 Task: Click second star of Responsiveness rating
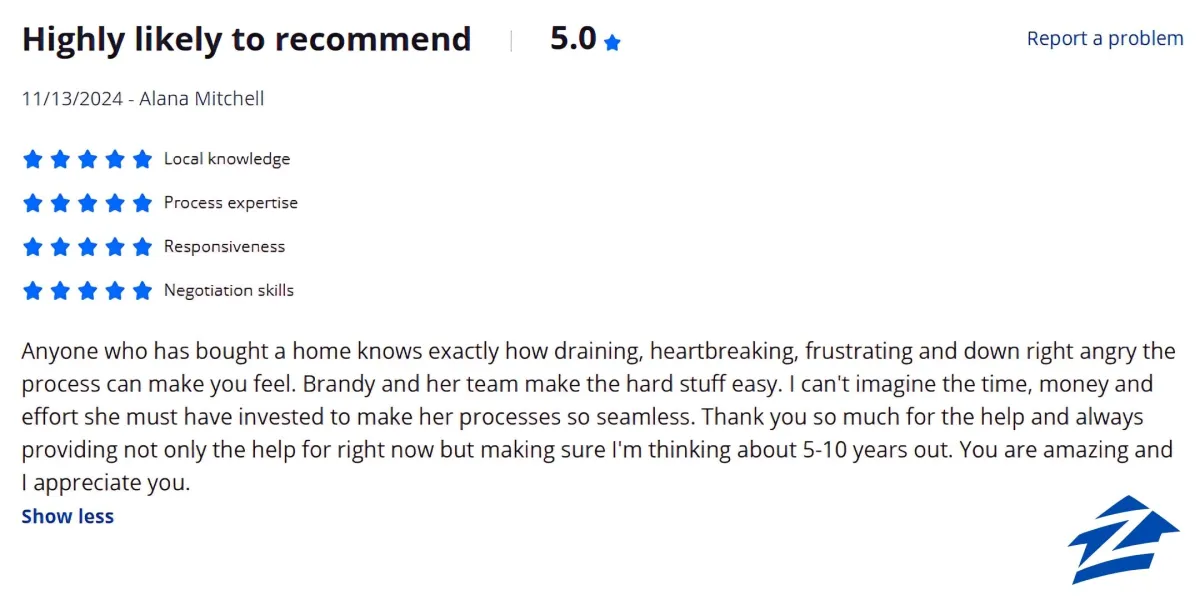(60, 247)
